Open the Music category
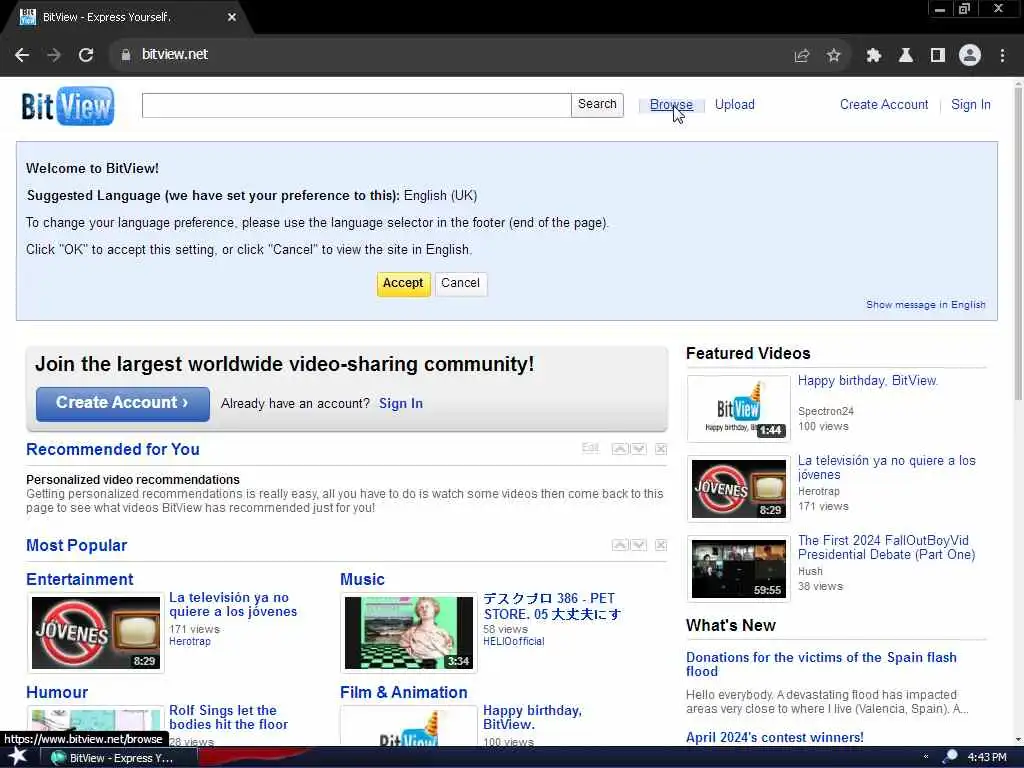 pyautogui.click(x=362, y=579)
